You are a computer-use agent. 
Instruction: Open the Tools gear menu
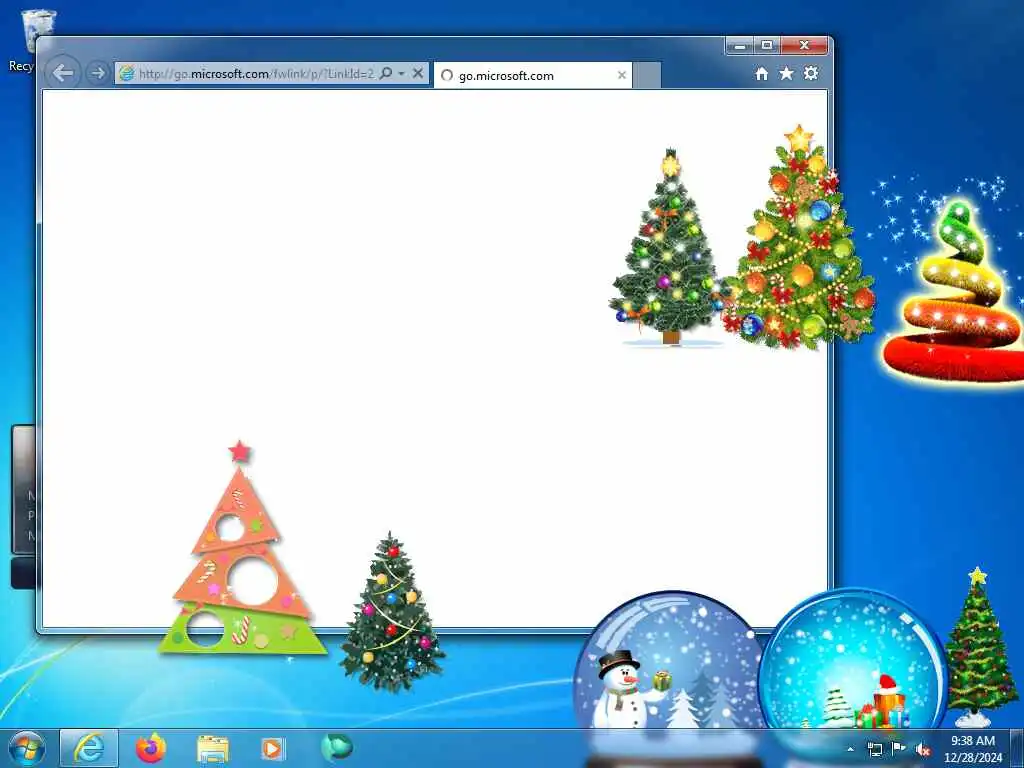[x=811, y=73]
